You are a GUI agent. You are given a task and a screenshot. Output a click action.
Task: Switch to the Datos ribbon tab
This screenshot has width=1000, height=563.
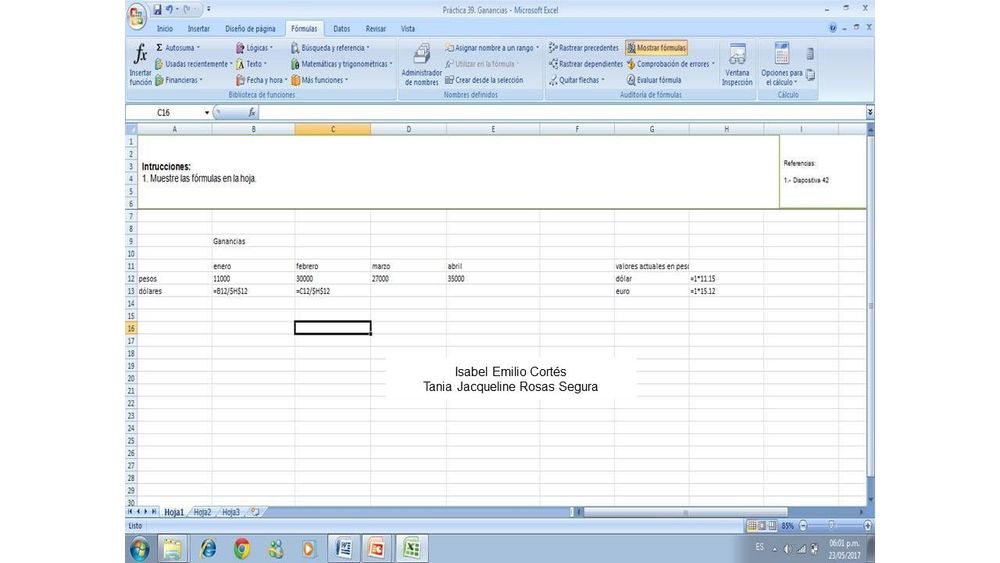341,29
